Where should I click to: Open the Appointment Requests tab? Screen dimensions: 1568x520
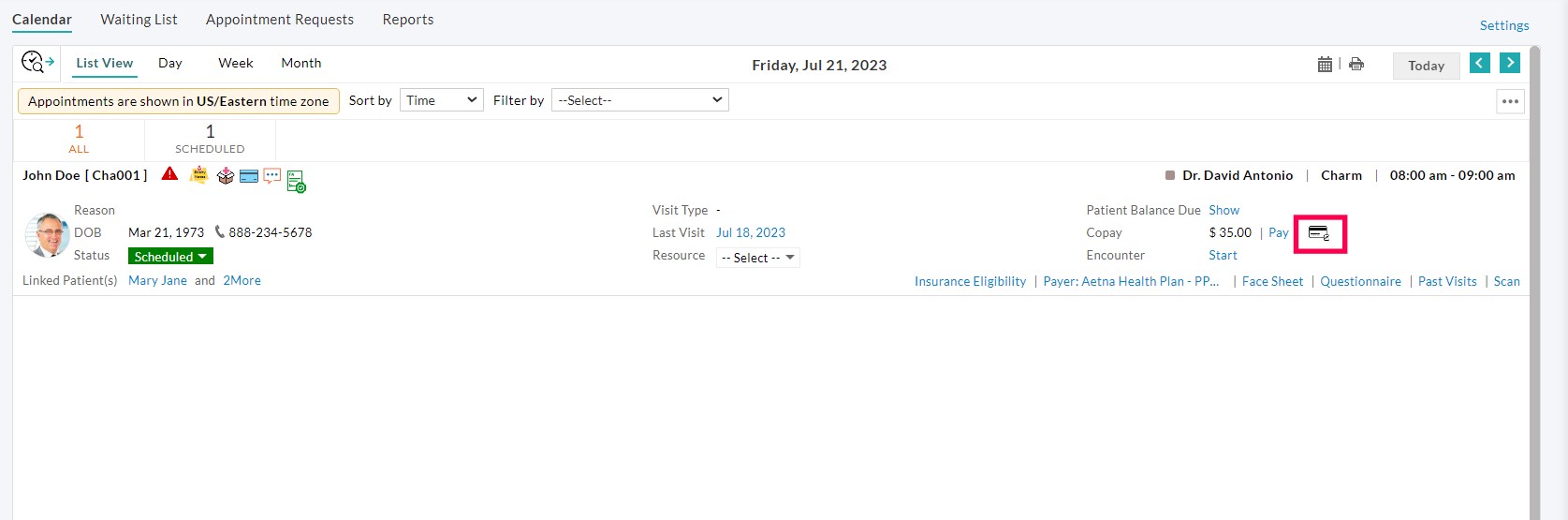point(280,20)
